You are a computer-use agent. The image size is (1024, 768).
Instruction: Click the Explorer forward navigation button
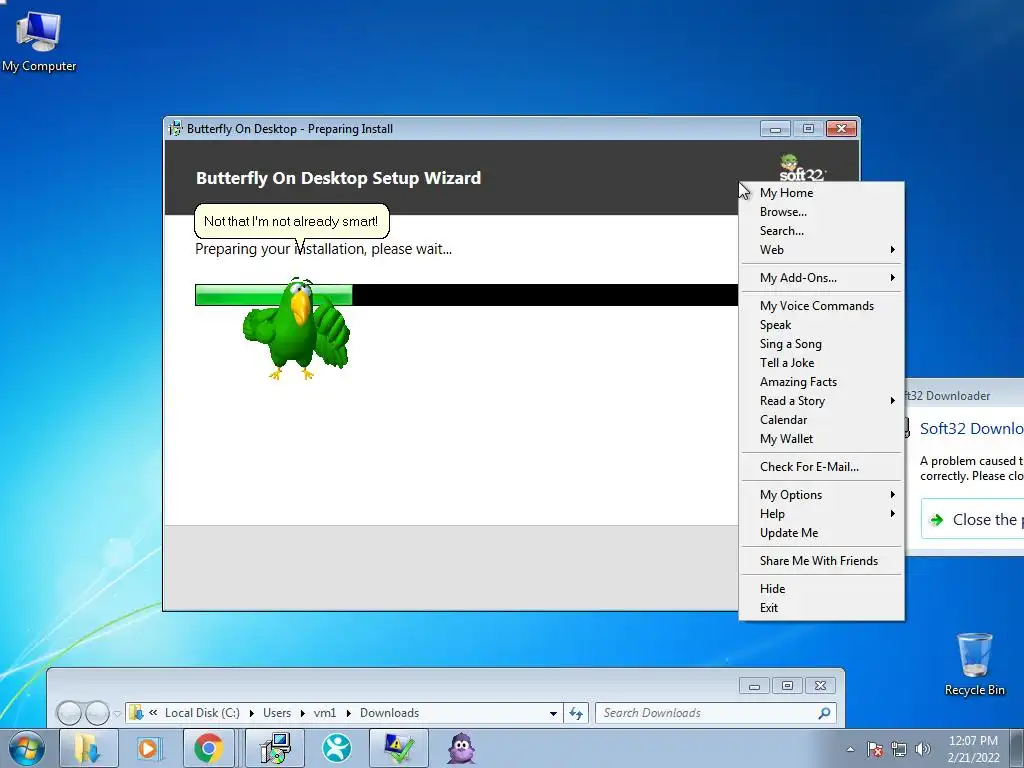point(97,712)
